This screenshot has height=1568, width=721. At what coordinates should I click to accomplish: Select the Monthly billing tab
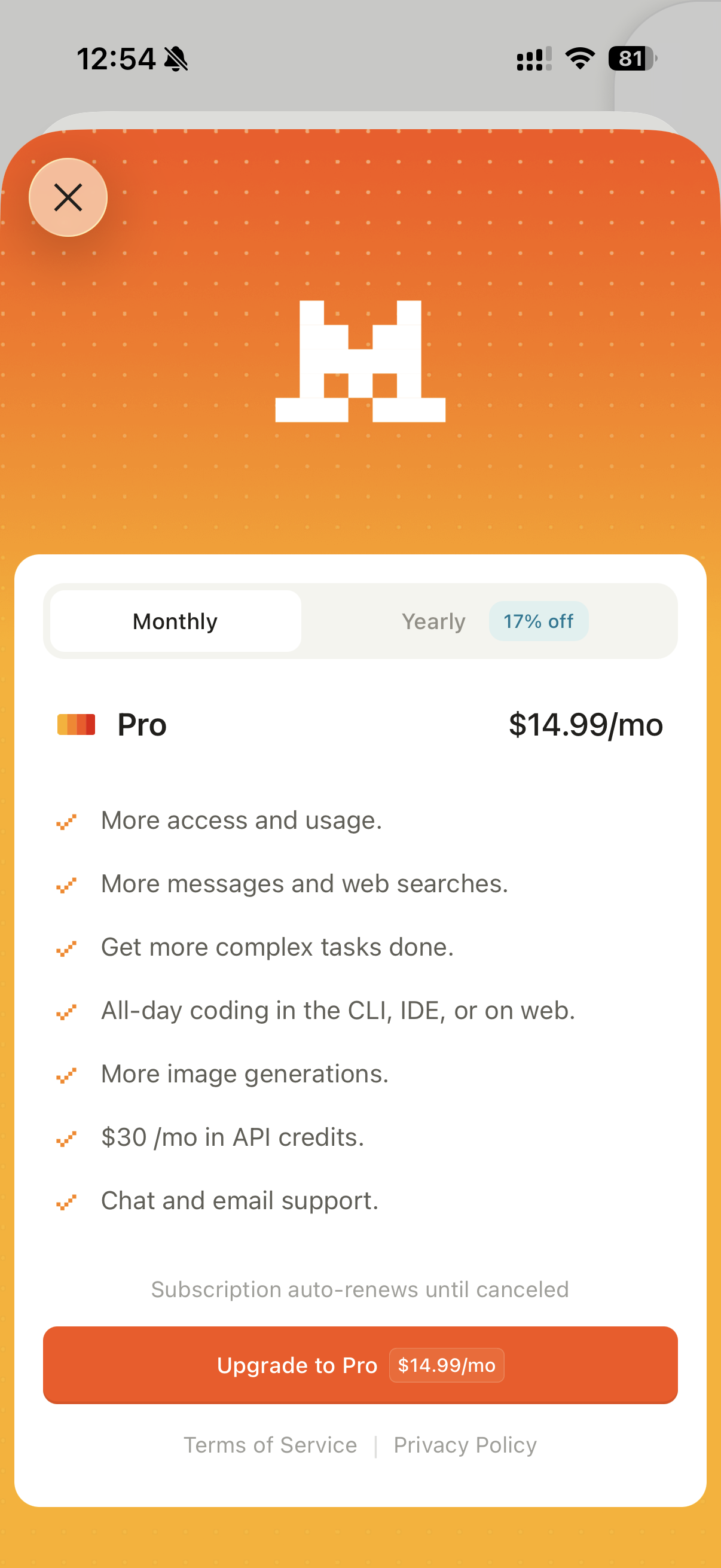point(176,621)
